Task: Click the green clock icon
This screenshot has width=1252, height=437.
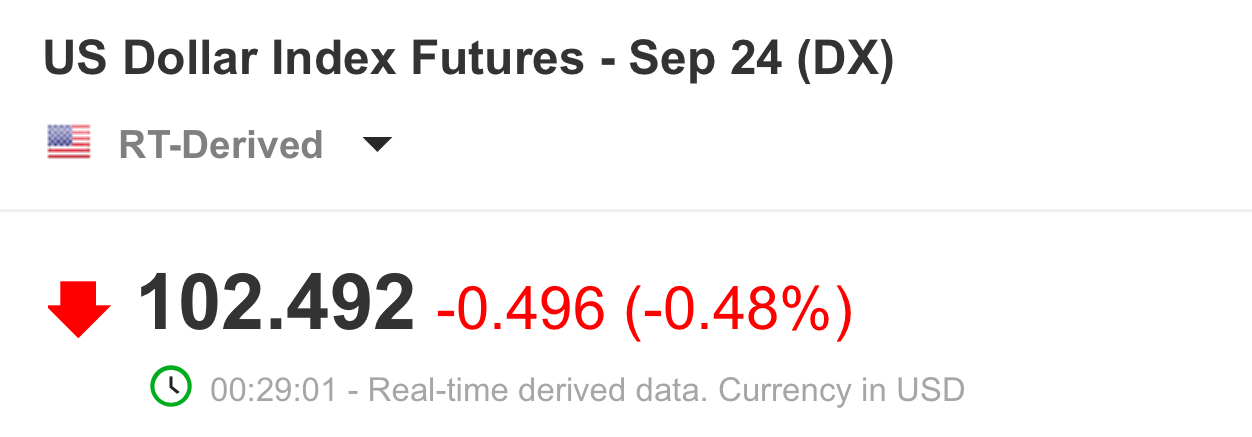Action: coord(170,387)
